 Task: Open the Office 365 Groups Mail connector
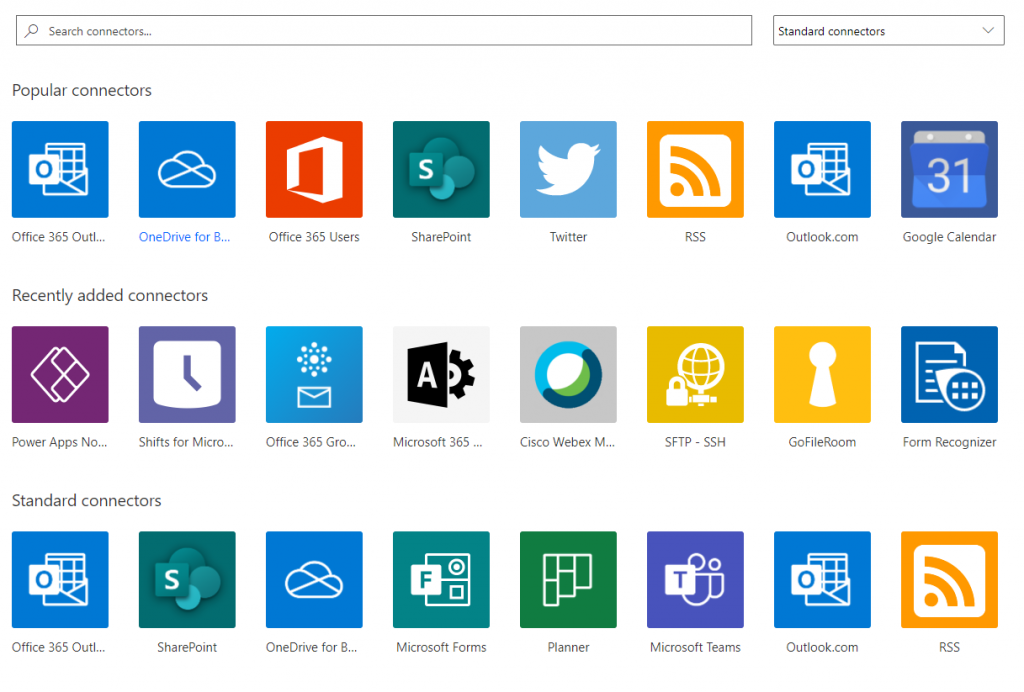[x=314, y=374]
